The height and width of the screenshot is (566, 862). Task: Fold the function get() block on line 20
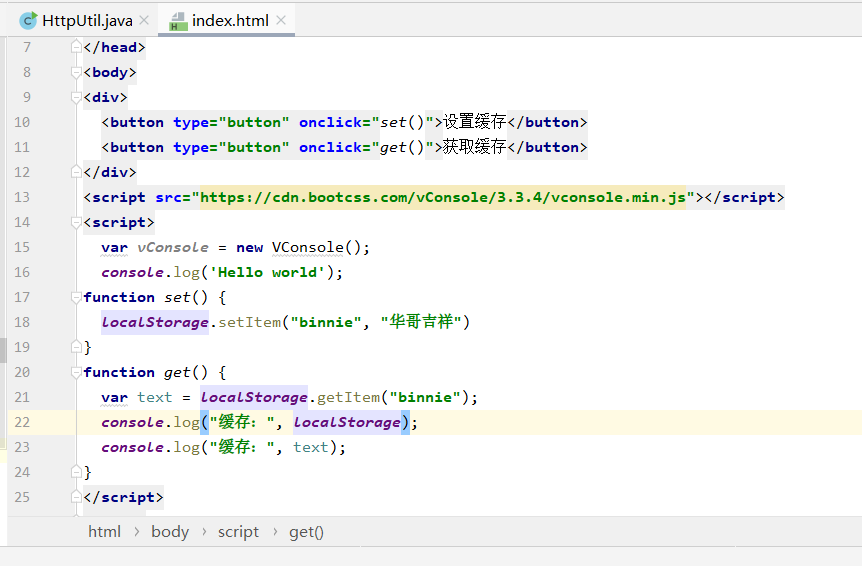click(x=76, y=372)
